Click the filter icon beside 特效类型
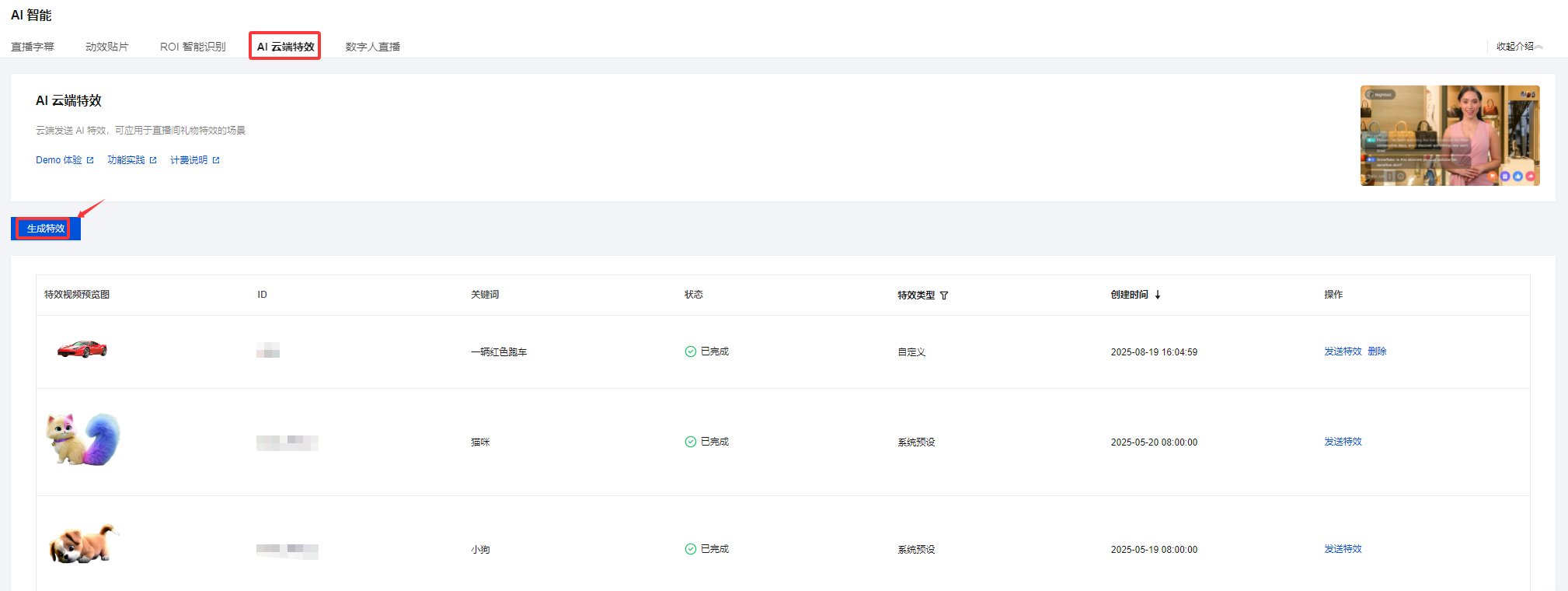Viewport: 1568px width, 591px height. (944, 295)
